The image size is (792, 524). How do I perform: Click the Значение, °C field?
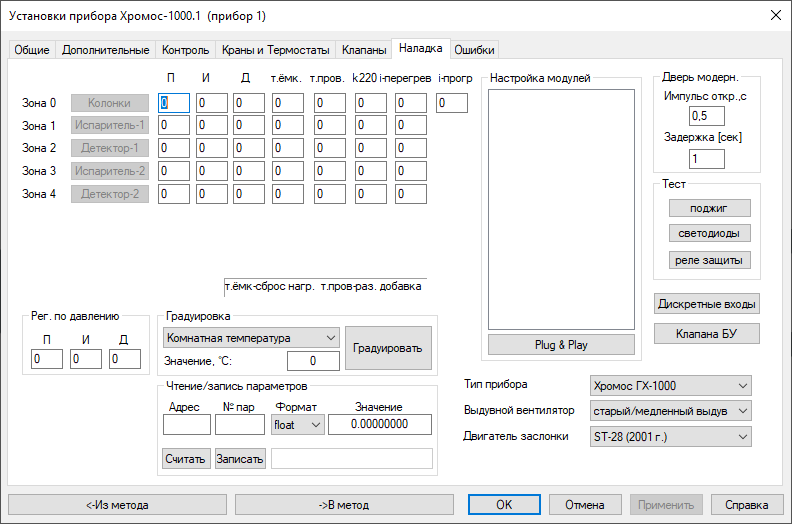coord(313,361)
